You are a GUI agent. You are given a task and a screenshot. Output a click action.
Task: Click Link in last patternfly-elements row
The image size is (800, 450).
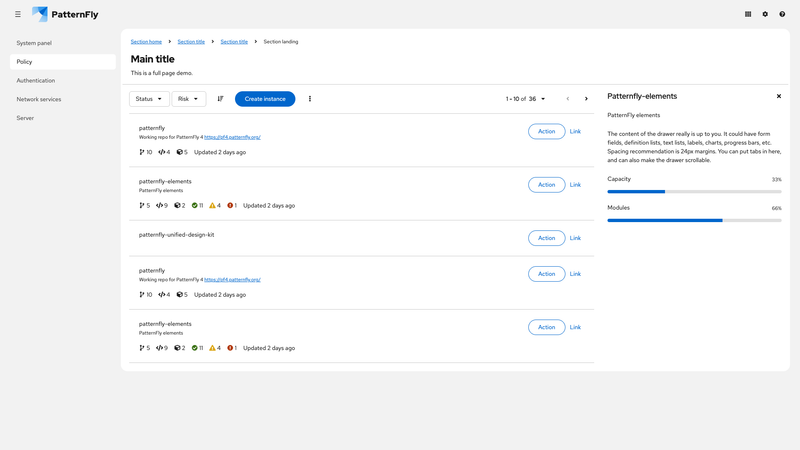pos(575,327)
